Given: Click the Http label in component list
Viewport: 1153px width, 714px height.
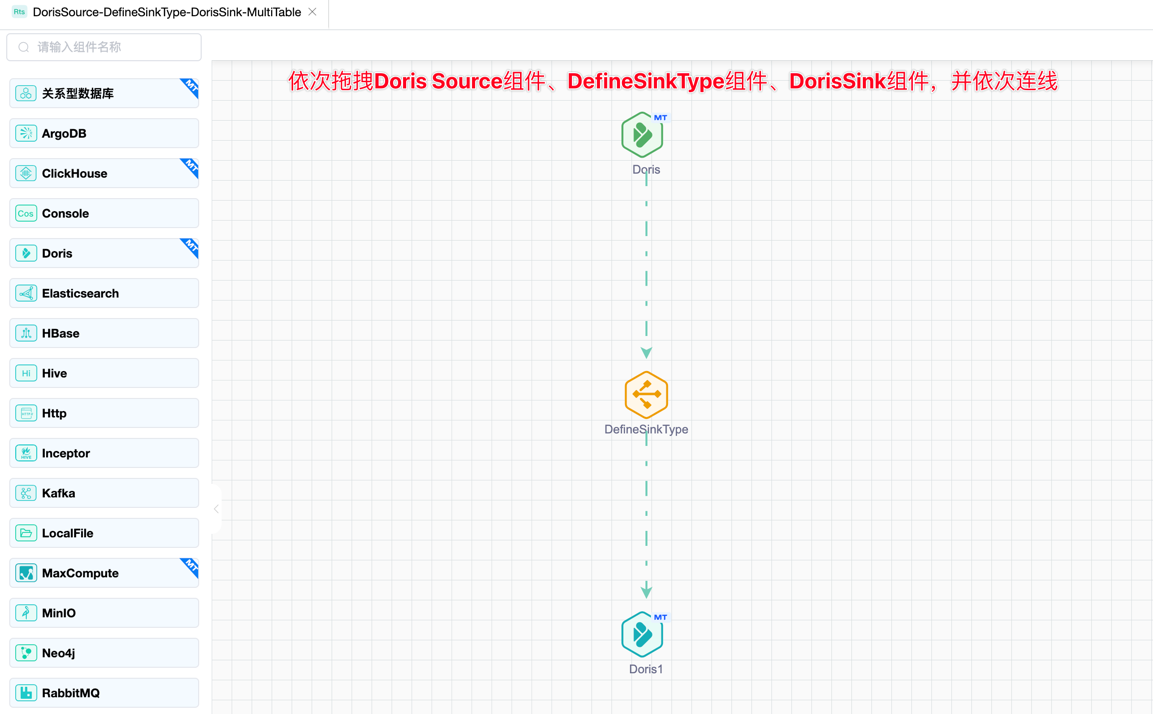Looking at the screenshot, I should (54, 413).
